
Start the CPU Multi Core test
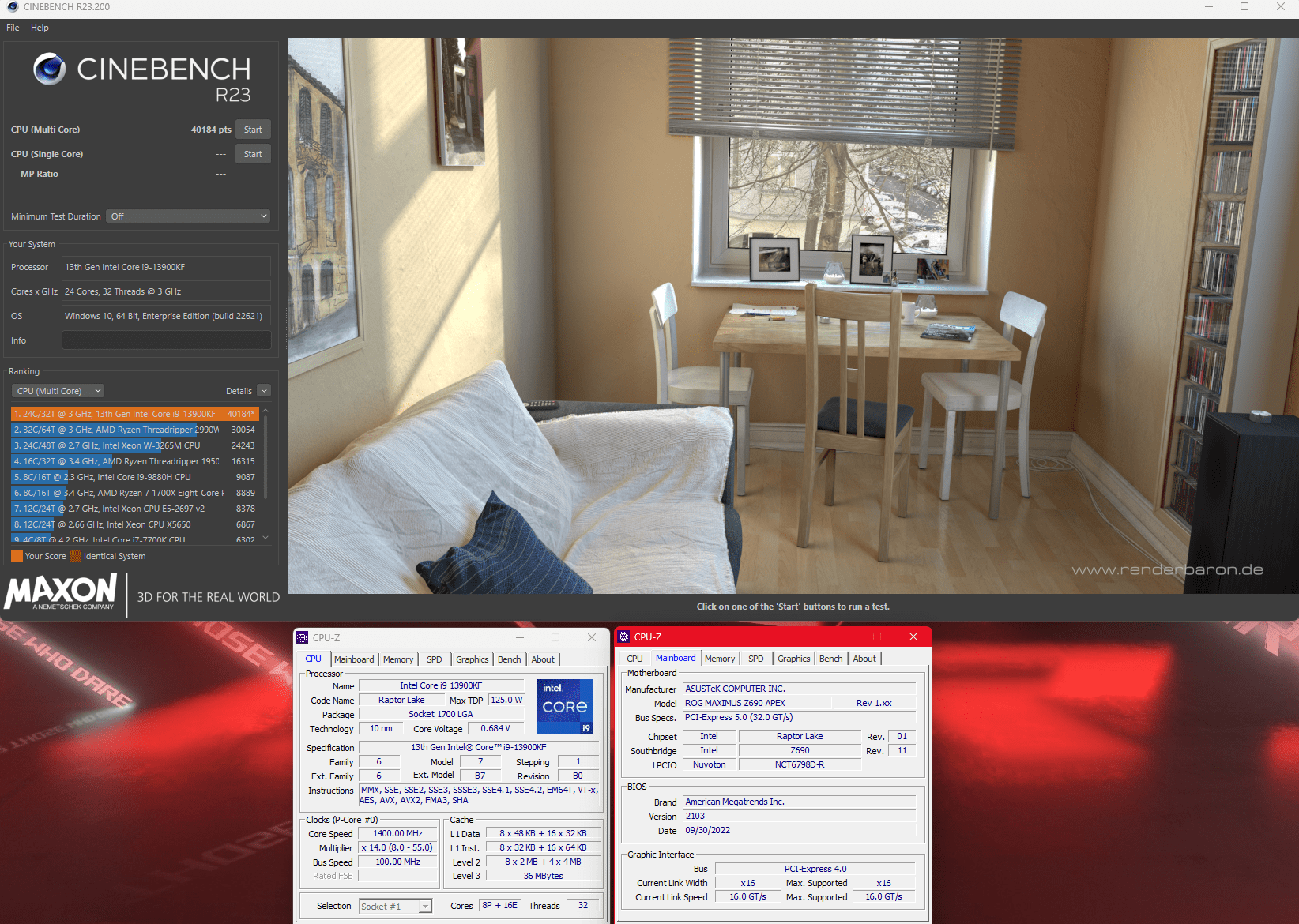click(253, 130)
